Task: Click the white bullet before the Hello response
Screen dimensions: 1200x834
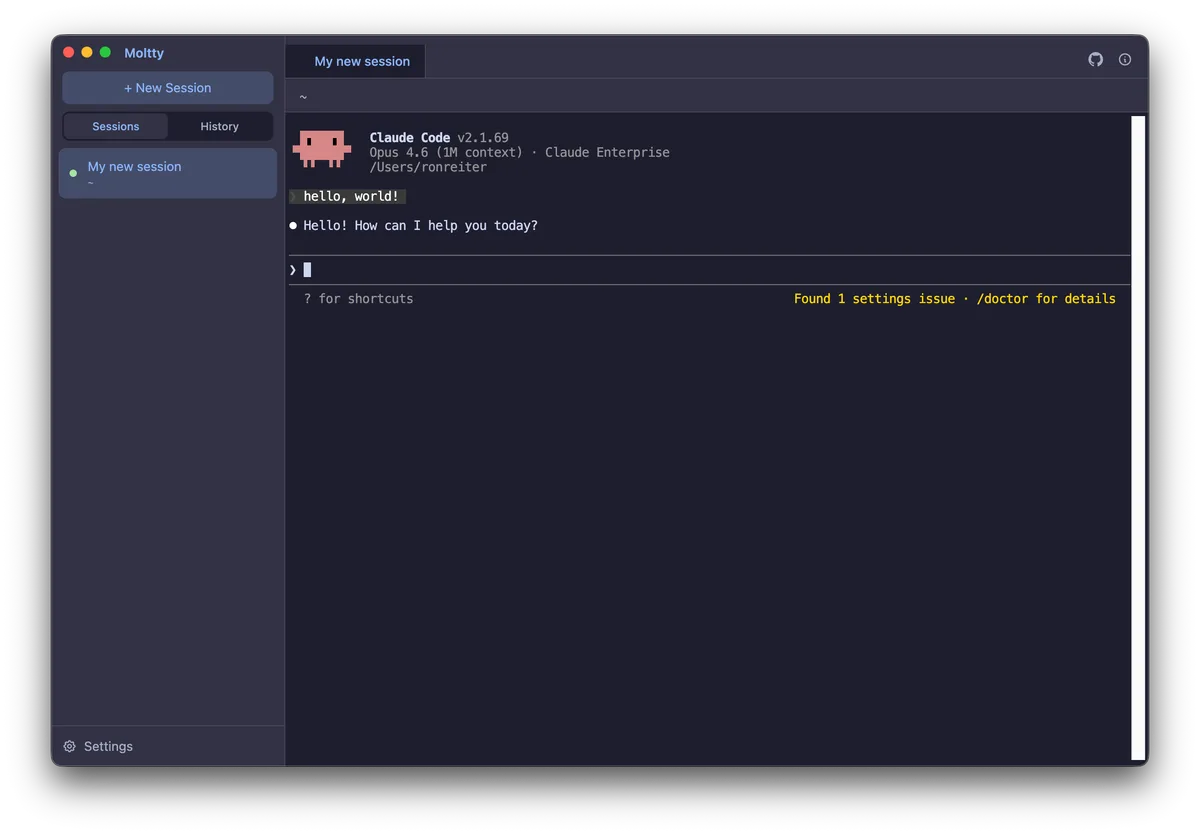Action: (293, 226)
